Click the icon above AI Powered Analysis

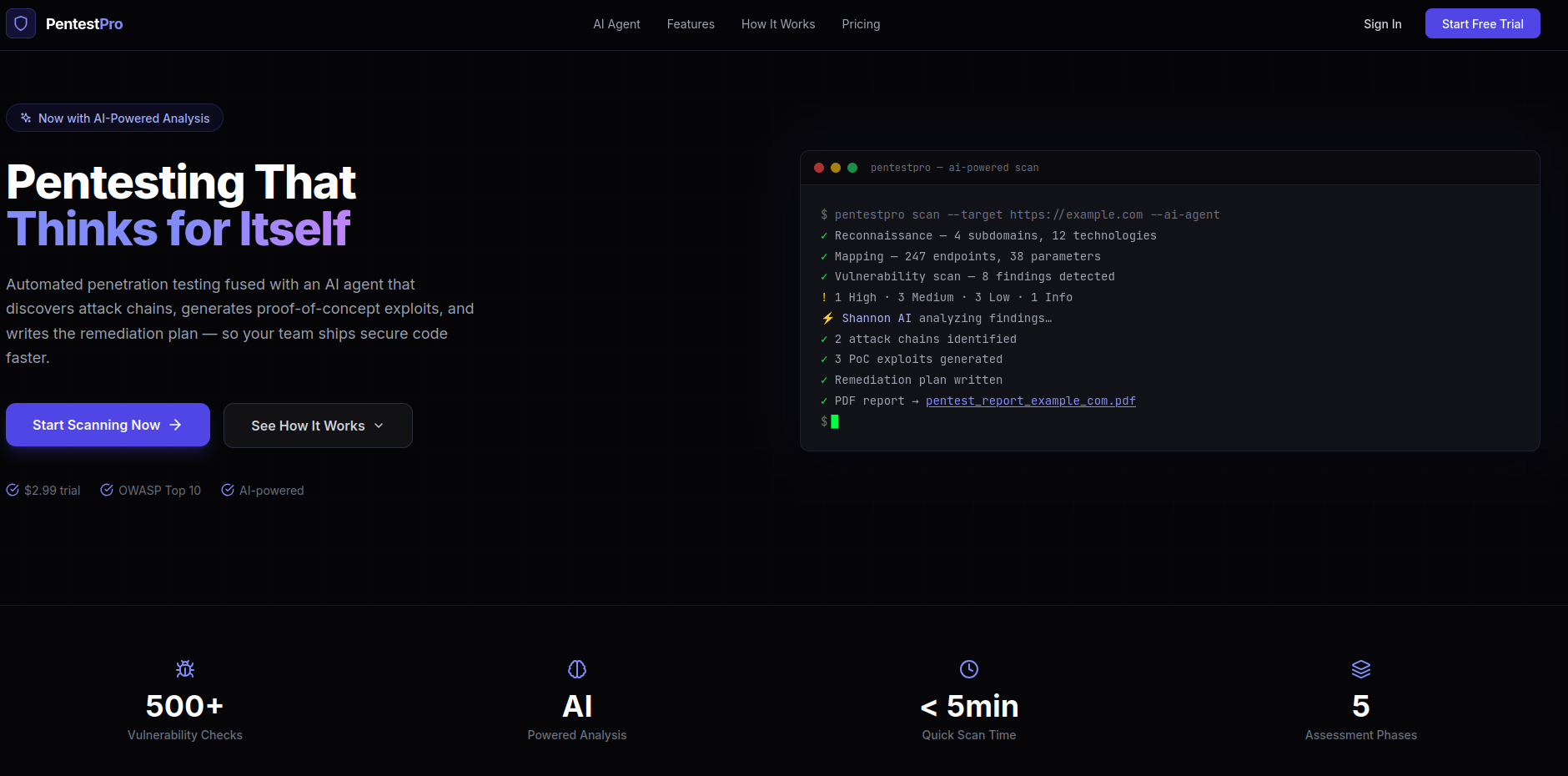pyautogui.click(x=576, y=668)
